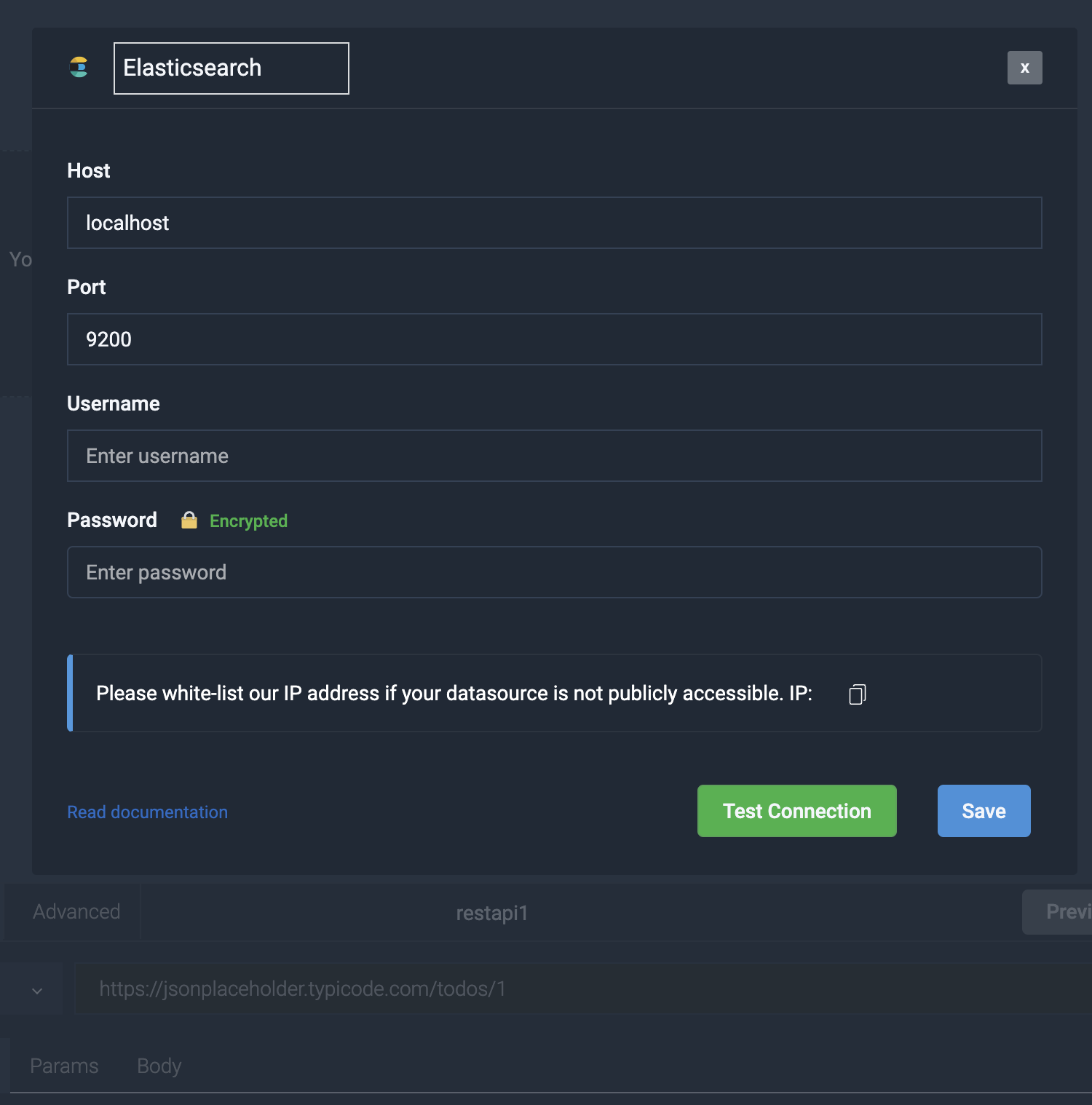The width and height of the screenshot is (1092, 1105).
Task: Click the restapi1 query name
Action: tap(491, 914)
